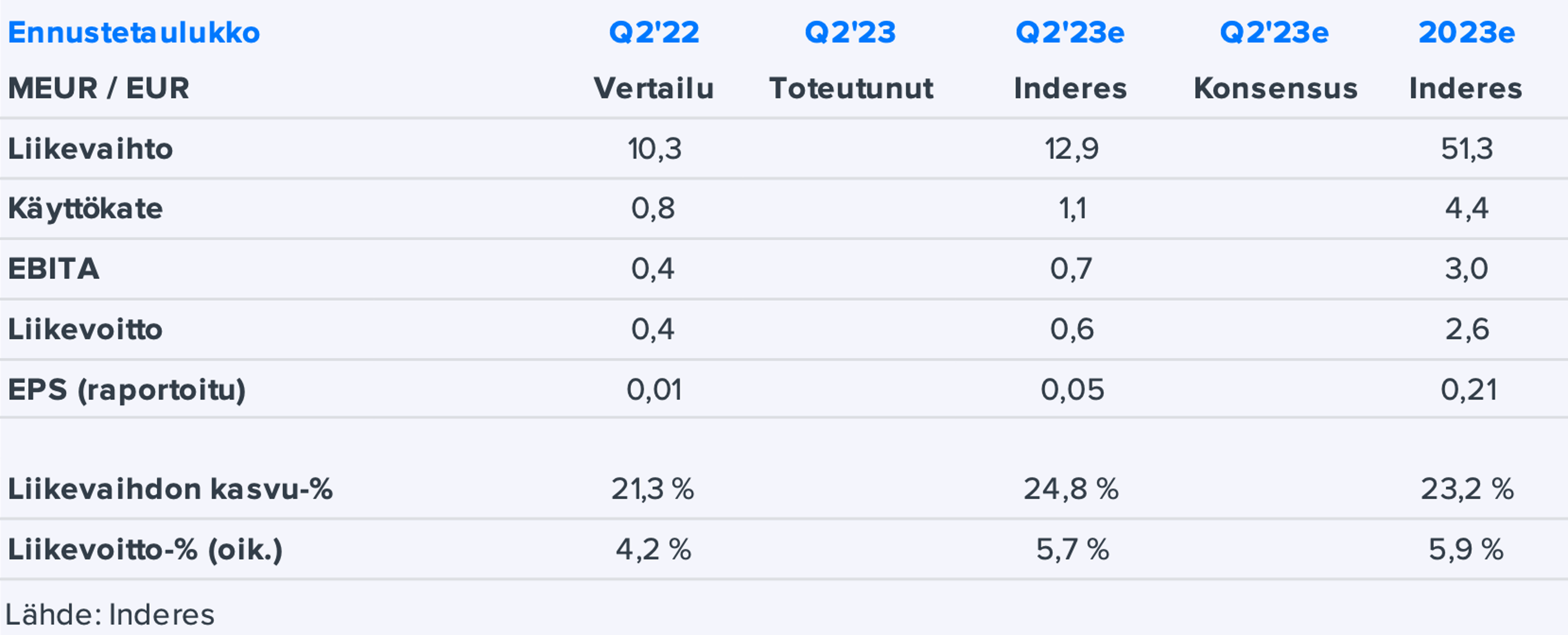Click the Käyttökate row label
The image size is (1568, 635).
tap(85, 209)
